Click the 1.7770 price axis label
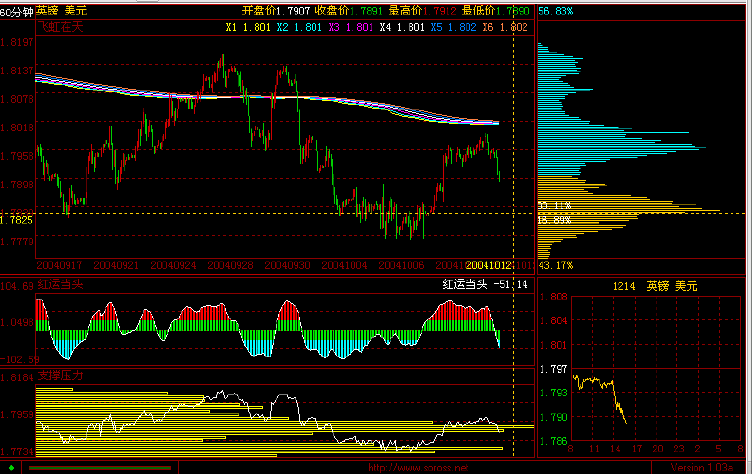 17,241
